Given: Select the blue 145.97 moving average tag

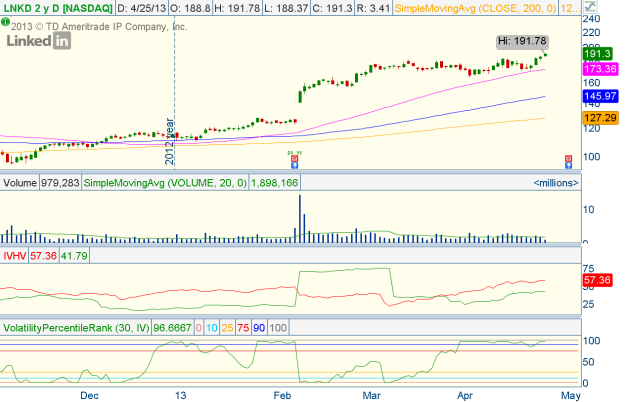Looking at the screenshot, I should [598, 94].
